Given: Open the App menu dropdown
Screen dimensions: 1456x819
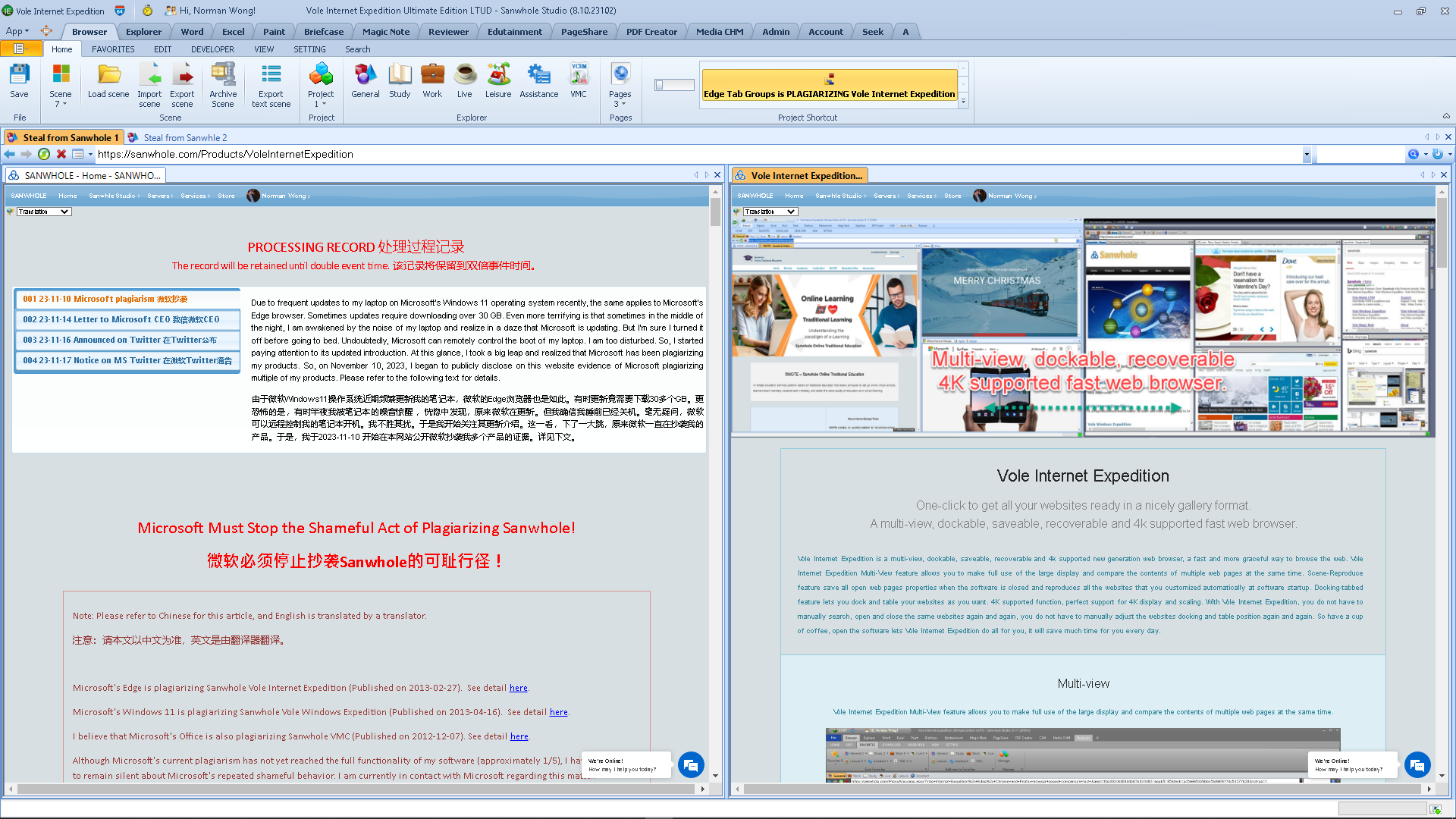Looking at the screenshot, I should (x=17, y=31).
